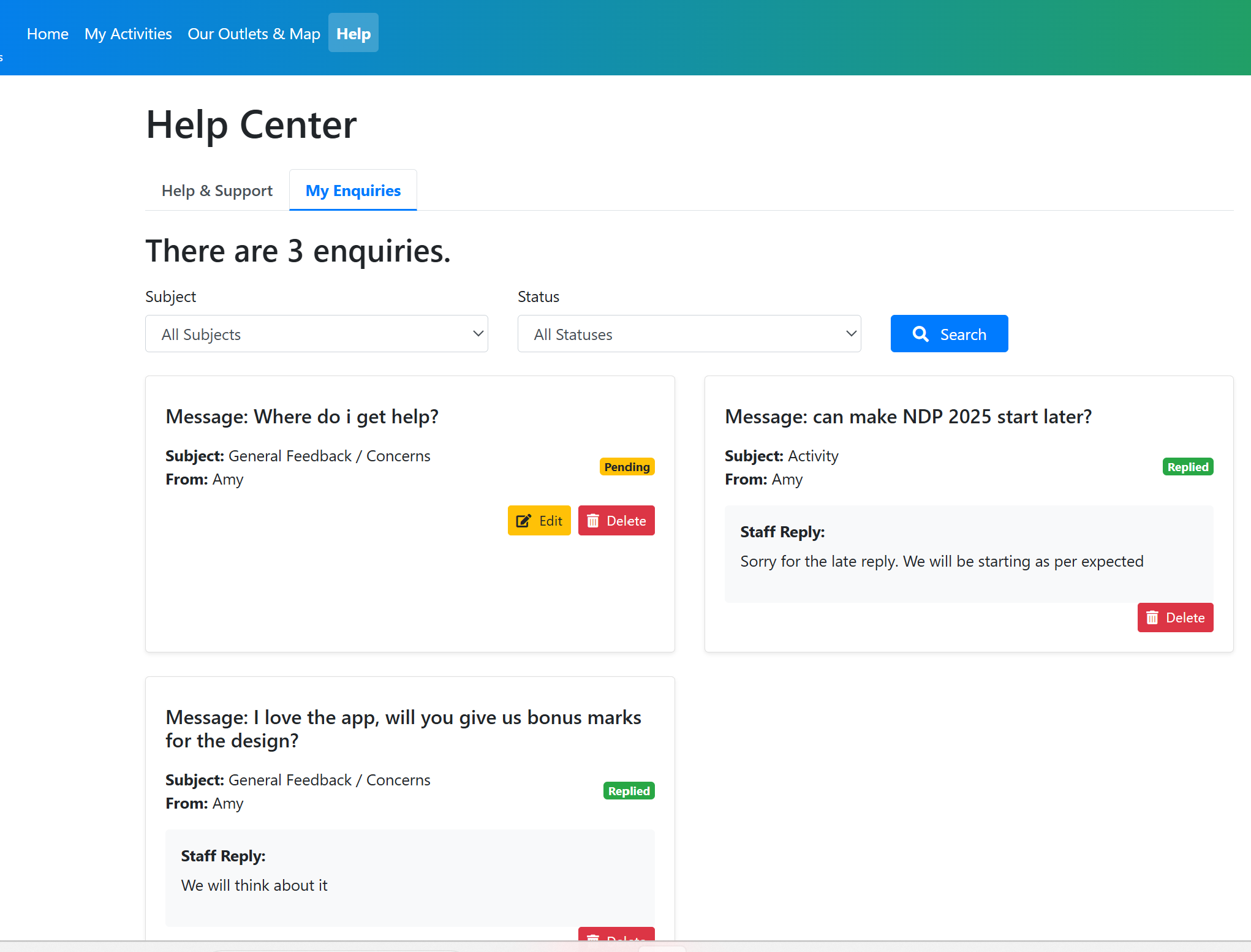Click the Staff Reply box about NDP start
The width and height of the screenshot is (1251, 952).
click(x=968, y=554)
